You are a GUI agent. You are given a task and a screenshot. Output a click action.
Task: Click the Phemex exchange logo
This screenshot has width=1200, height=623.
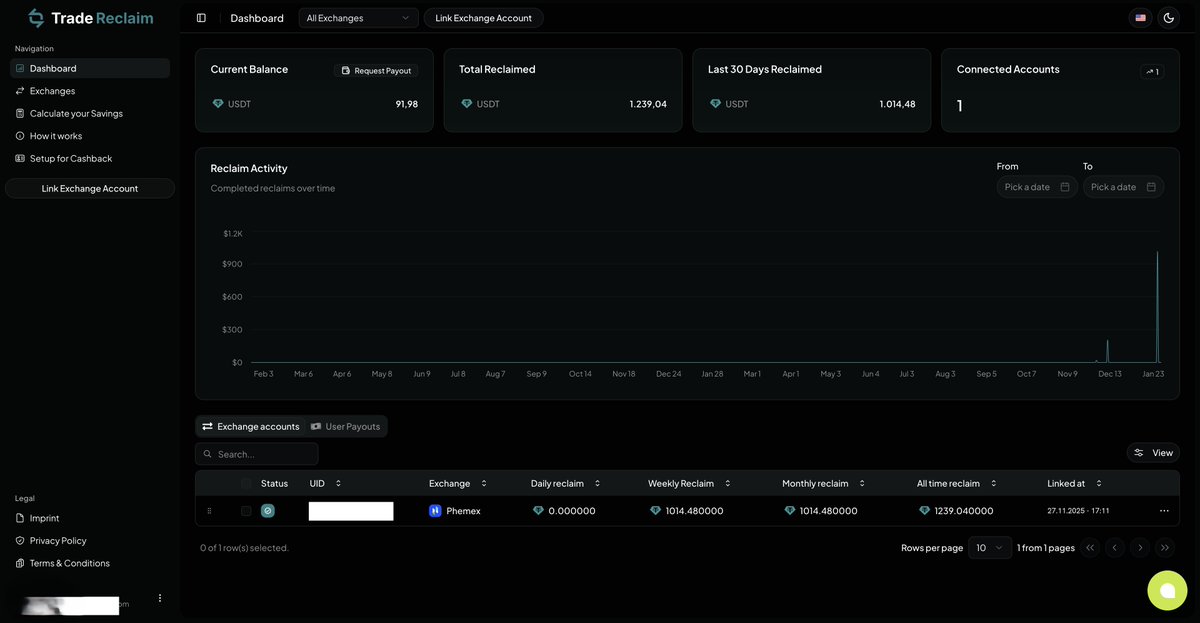coord(435,511)
